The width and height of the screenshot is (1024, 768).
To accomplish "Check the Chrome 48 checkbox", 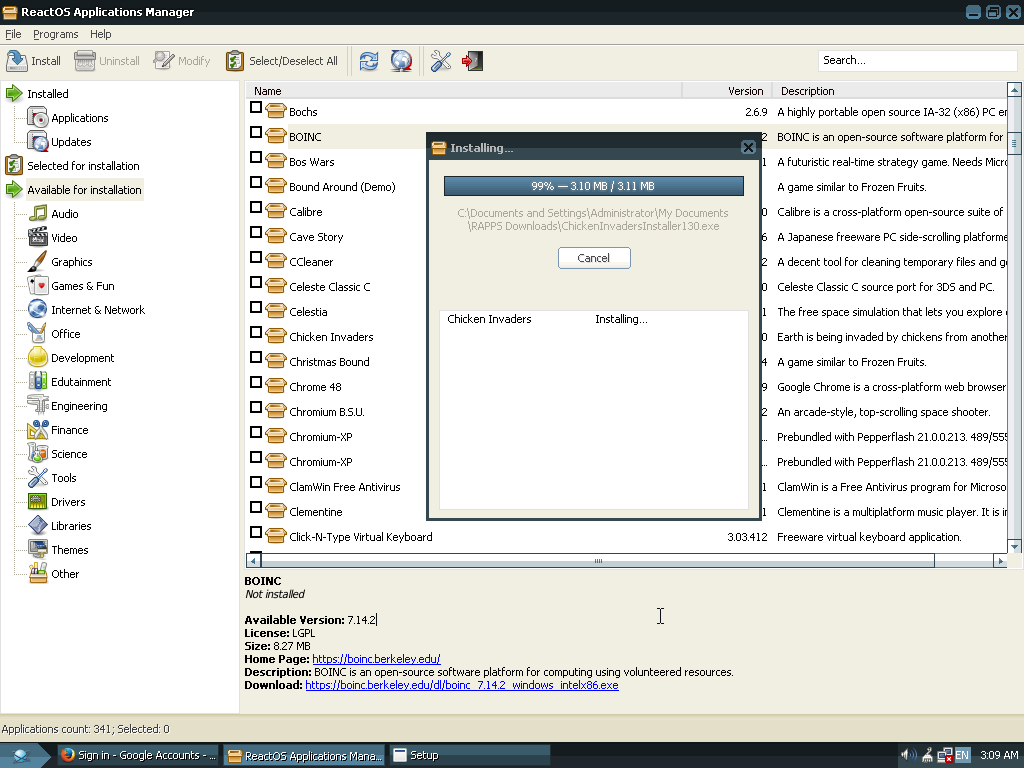I will click(256, 383).
